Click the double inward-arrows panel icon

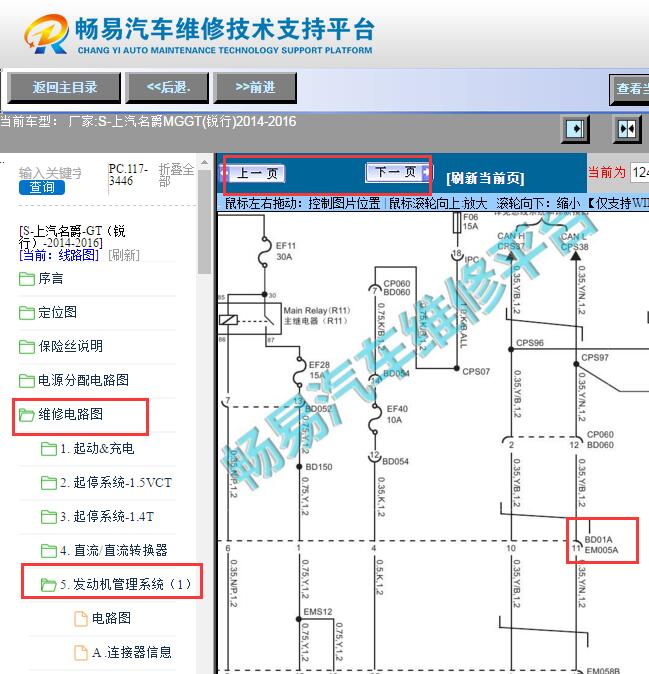[x=627, y=129]
